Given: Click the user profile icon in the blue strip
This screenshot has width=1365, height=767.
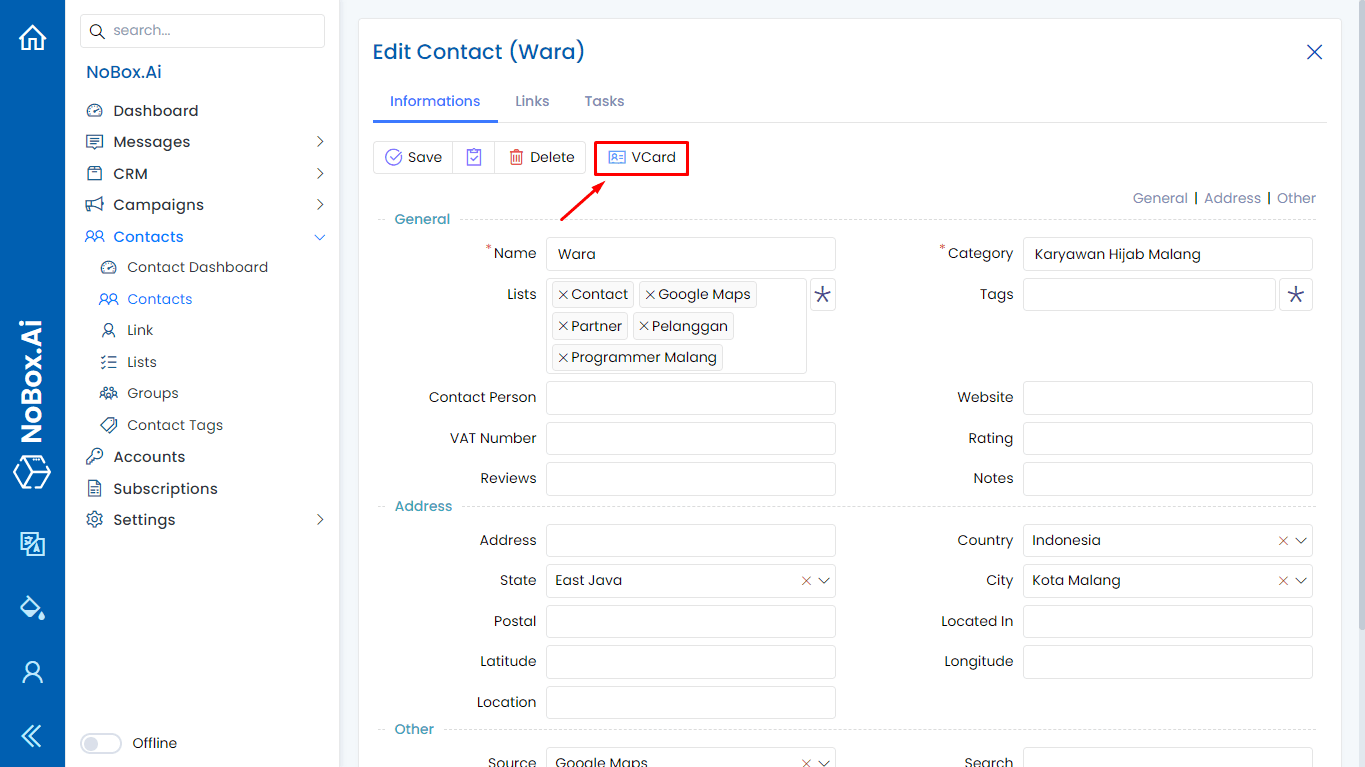Looking at the screenshot, I should [32, 672].
